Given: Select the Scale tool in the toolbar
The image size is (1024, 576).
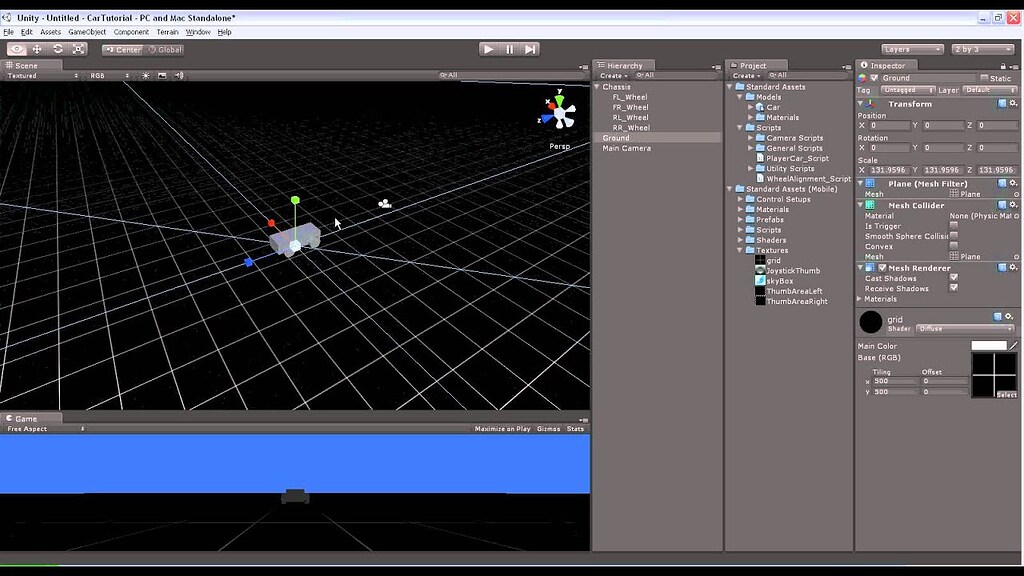Looking at the screenshot, I should tap(79, 48).
